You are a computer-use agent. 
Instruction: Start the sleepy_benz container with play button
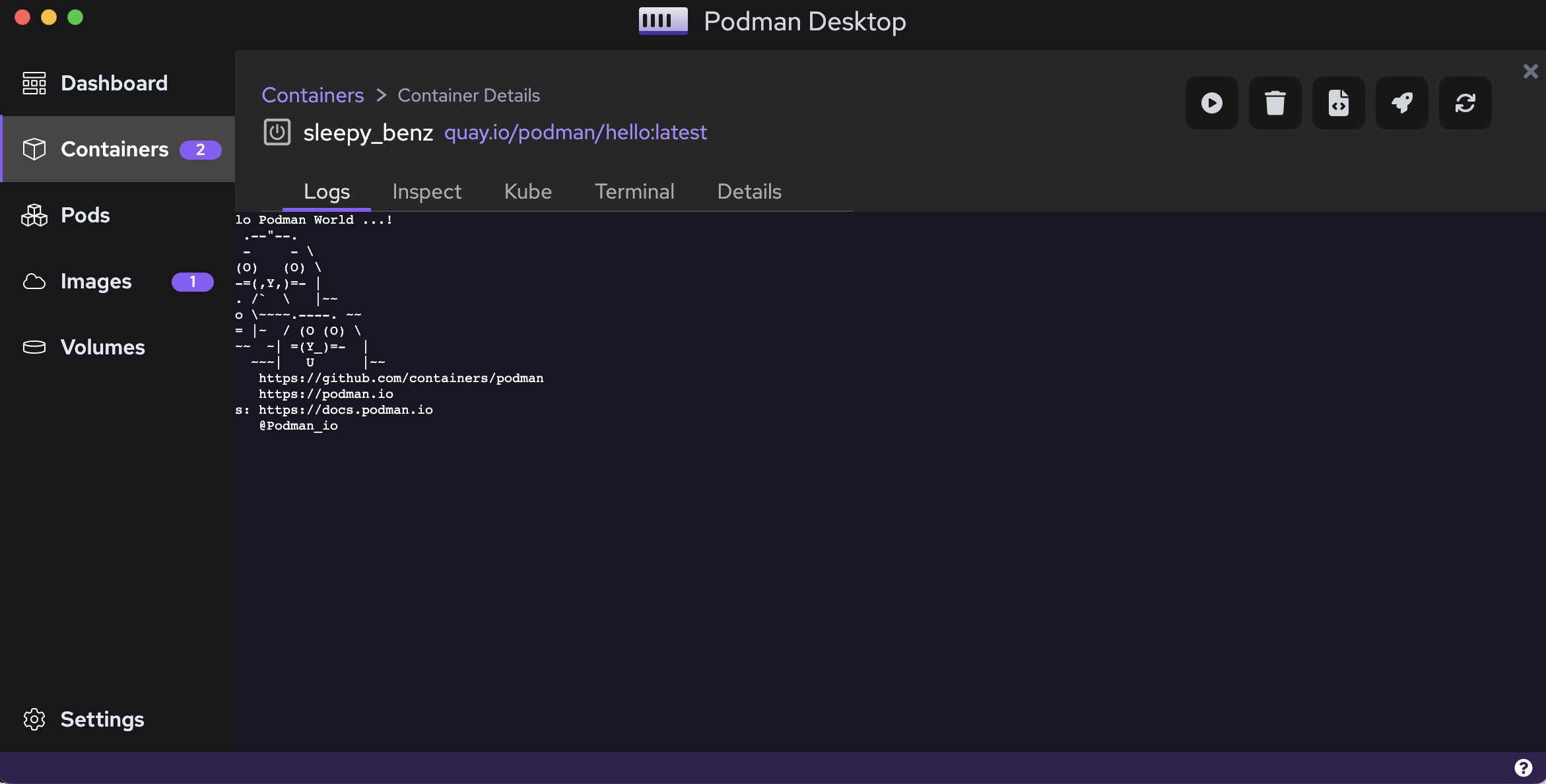[x=1211, y=103]
